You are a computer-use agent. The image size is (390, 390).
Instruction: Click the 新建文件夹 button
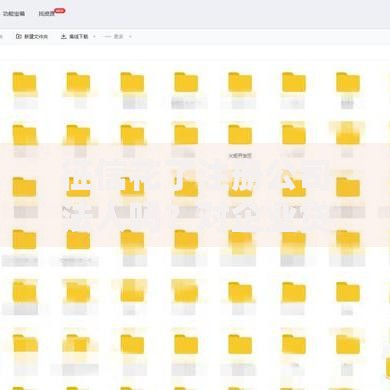click(x=32, y=36)
